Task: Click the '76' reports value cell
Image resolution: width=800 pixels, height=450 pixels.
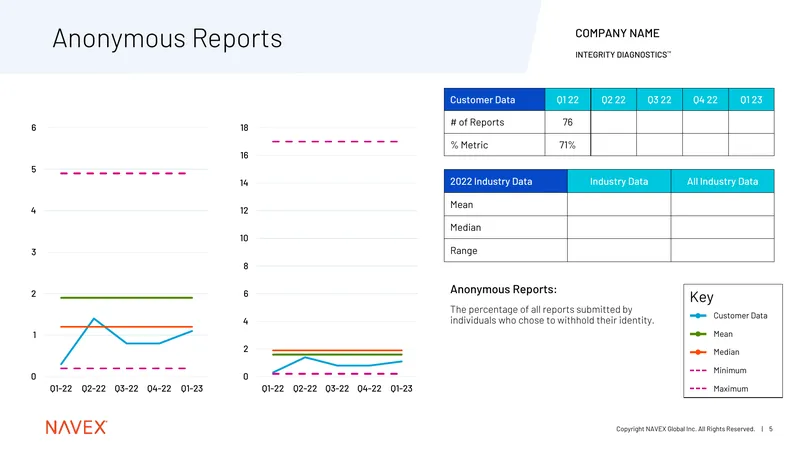Action: (x=568, y=122)
